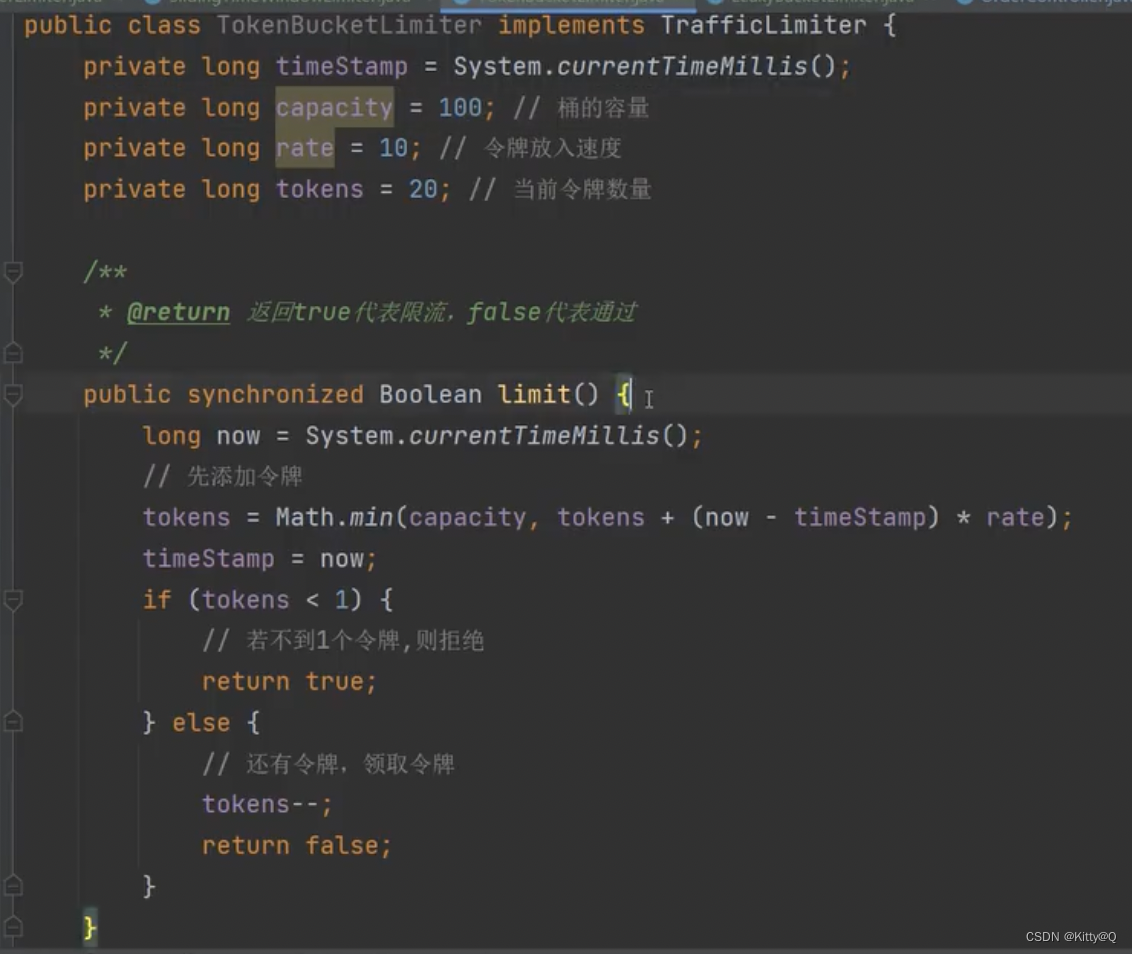This screenshot has width=1132, height=954.
Task: Click the return false statement
Action: (297, 845)
